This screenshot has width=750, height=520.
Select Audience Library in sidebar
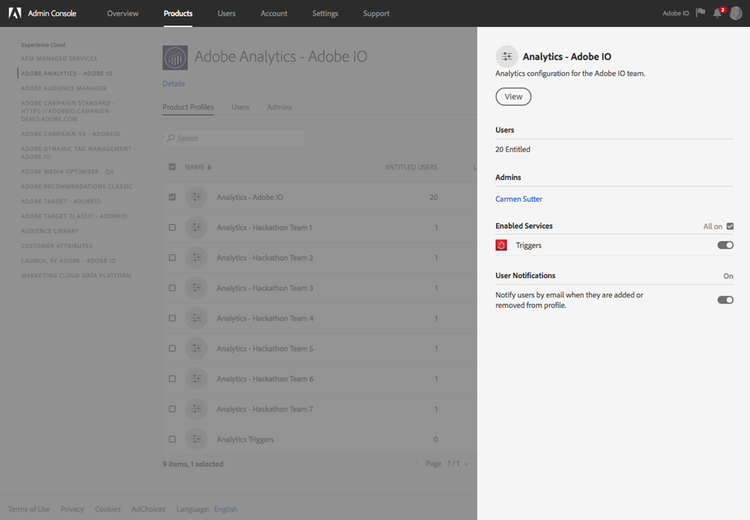[50, 231]
